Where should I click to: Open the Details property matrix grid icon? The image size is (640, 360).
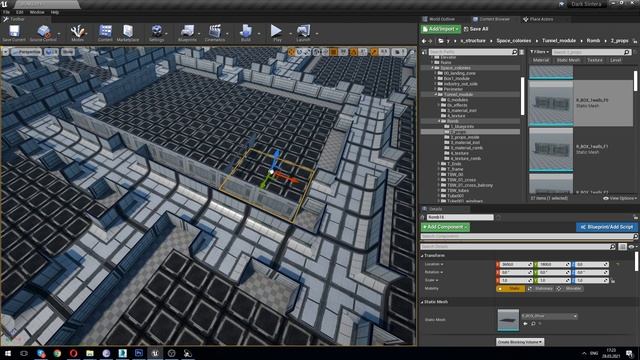point(622,247)
